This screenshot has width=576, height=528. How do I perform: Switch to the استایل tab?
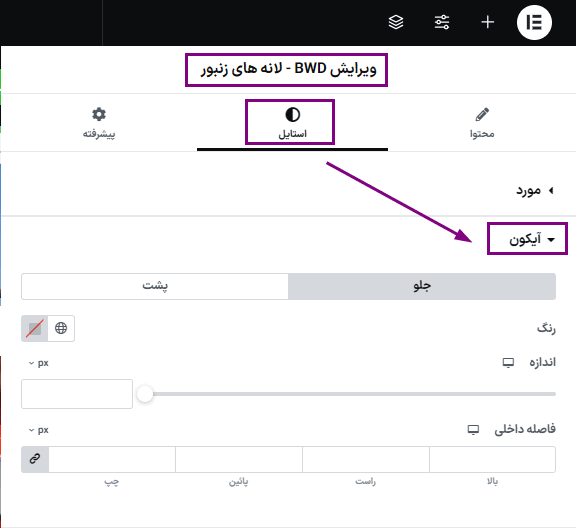point(292,123)
